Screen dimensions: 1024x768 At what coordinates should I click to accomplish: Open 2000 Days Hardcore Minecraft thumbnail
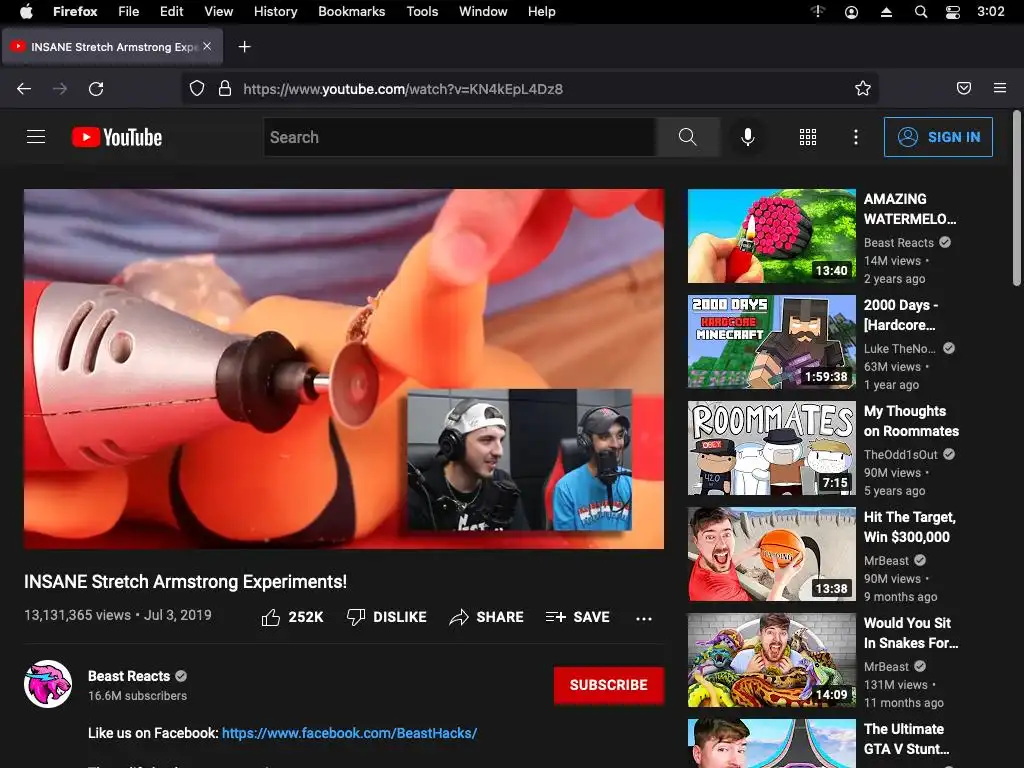point(771,342)
